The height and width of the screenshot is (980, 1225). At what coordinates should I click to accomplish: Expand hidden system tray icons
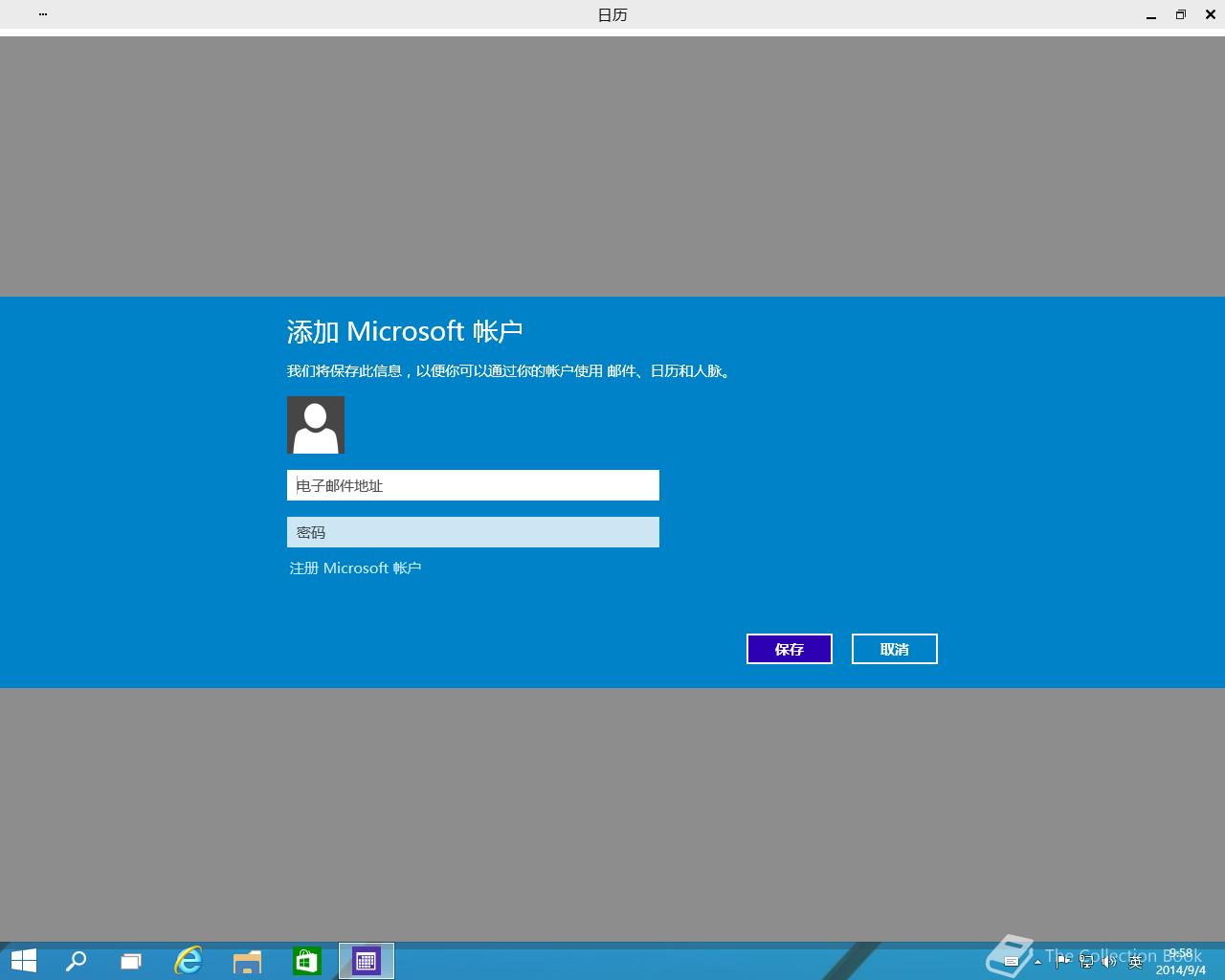1037,962
